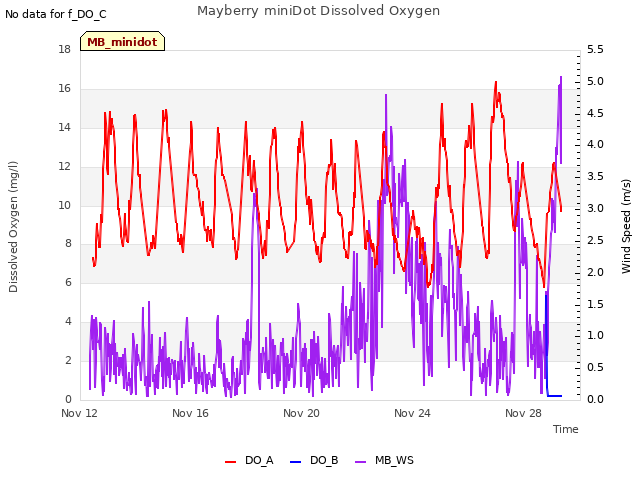This screenshot has height=480, width=640.
Task: Click the 3.0 value on right axis
Action: [x=595, y=208]
